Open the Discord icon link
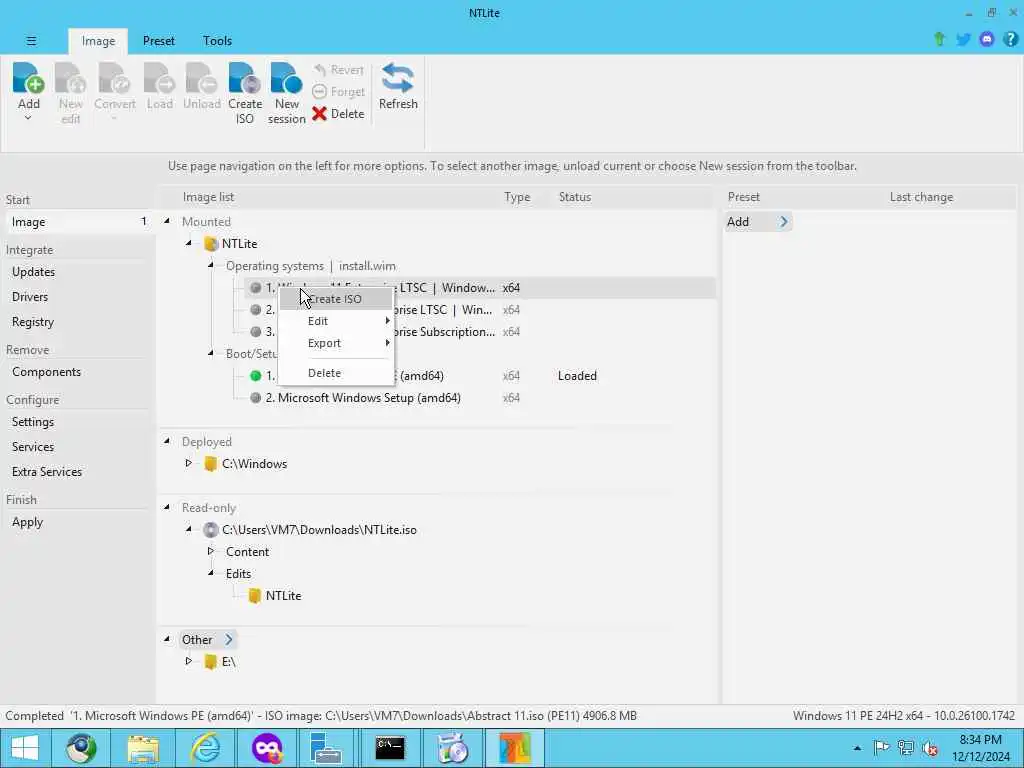 tap(987, 39)
